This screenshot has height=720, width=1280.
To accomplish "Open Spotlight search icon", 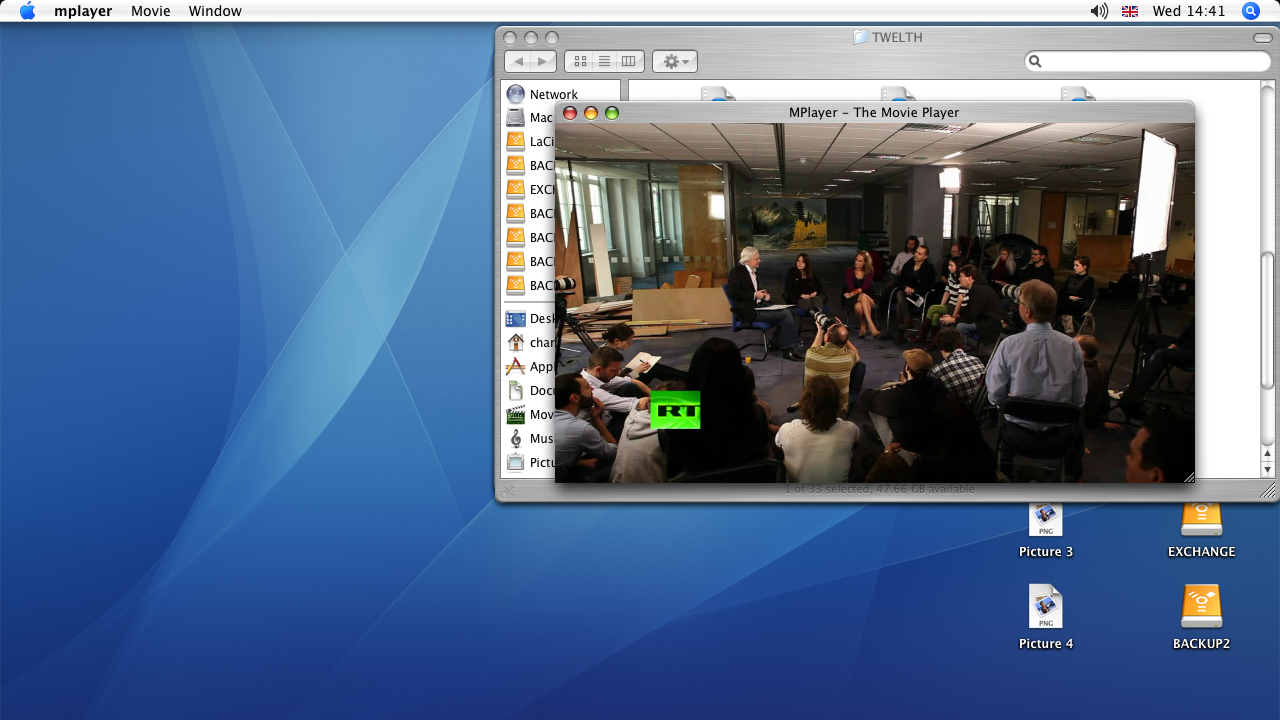I will pos(1251,11).
